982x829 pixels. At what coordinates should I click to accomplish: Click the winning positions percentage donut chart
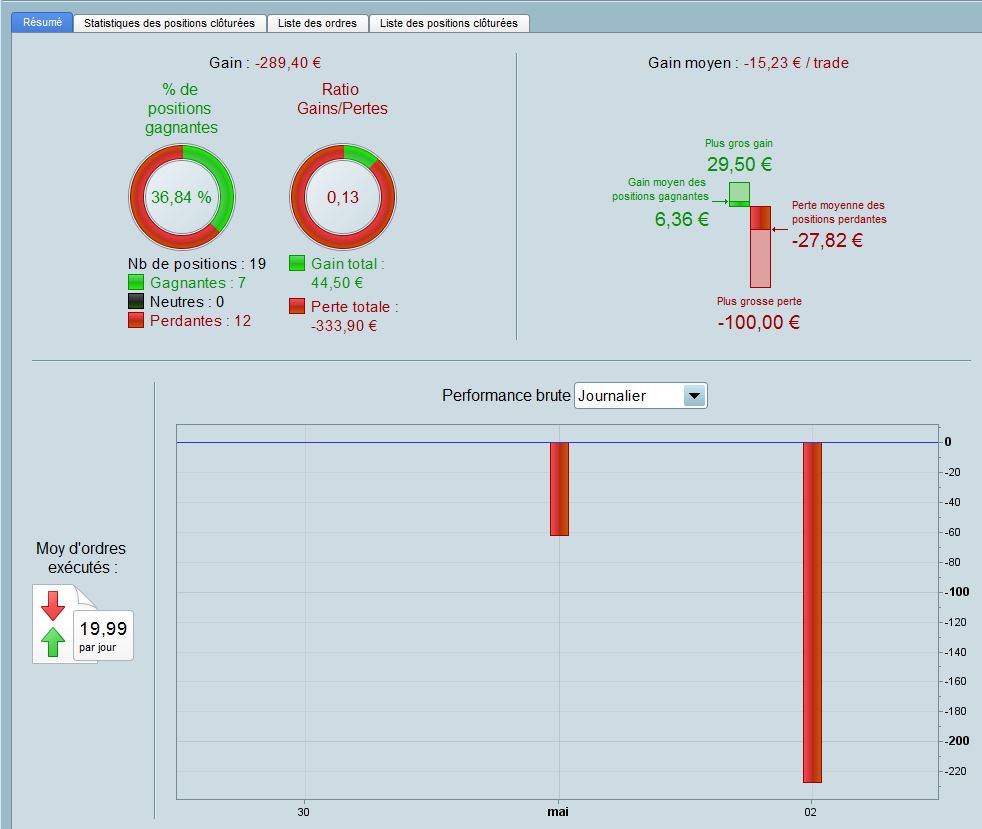coord(182,197)
